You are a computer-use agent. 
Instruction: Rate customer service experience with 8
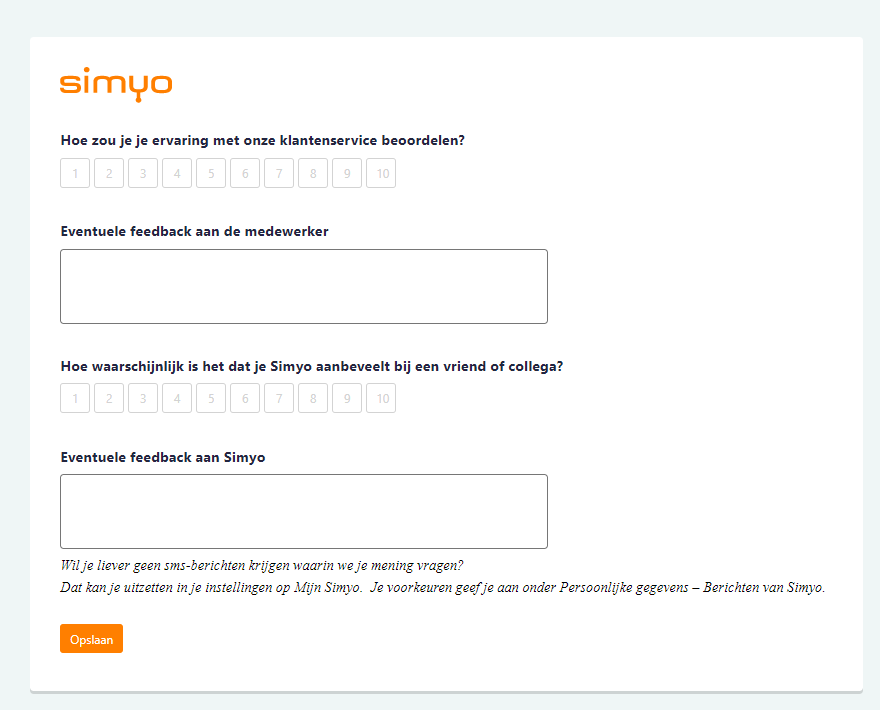(x=313, y=173)
